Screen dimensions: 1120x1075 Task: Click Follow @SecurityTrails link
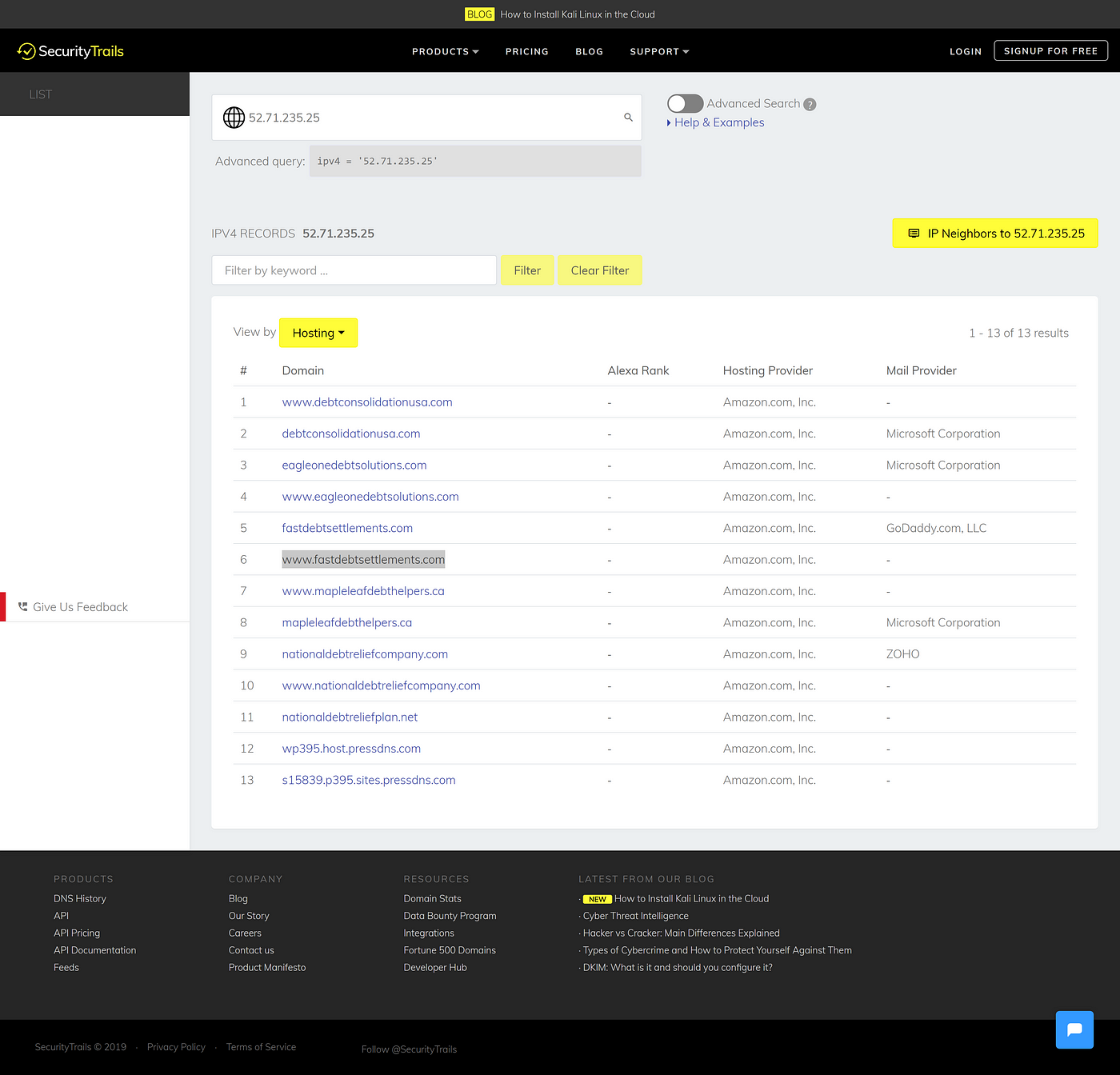coord(409,1049)
